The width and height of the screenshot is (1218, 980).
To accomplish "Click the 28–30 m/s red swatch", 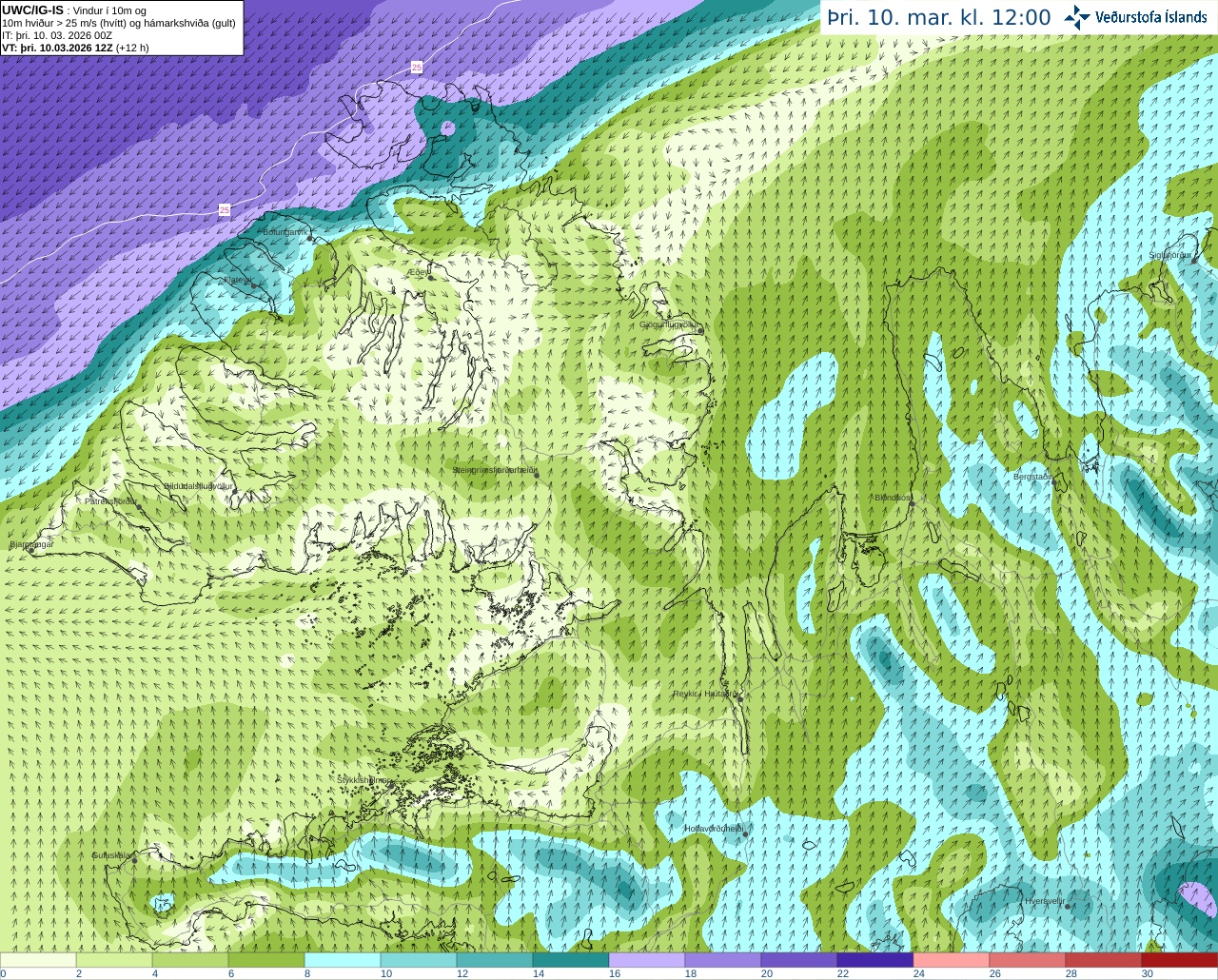I will [1104, 960].
